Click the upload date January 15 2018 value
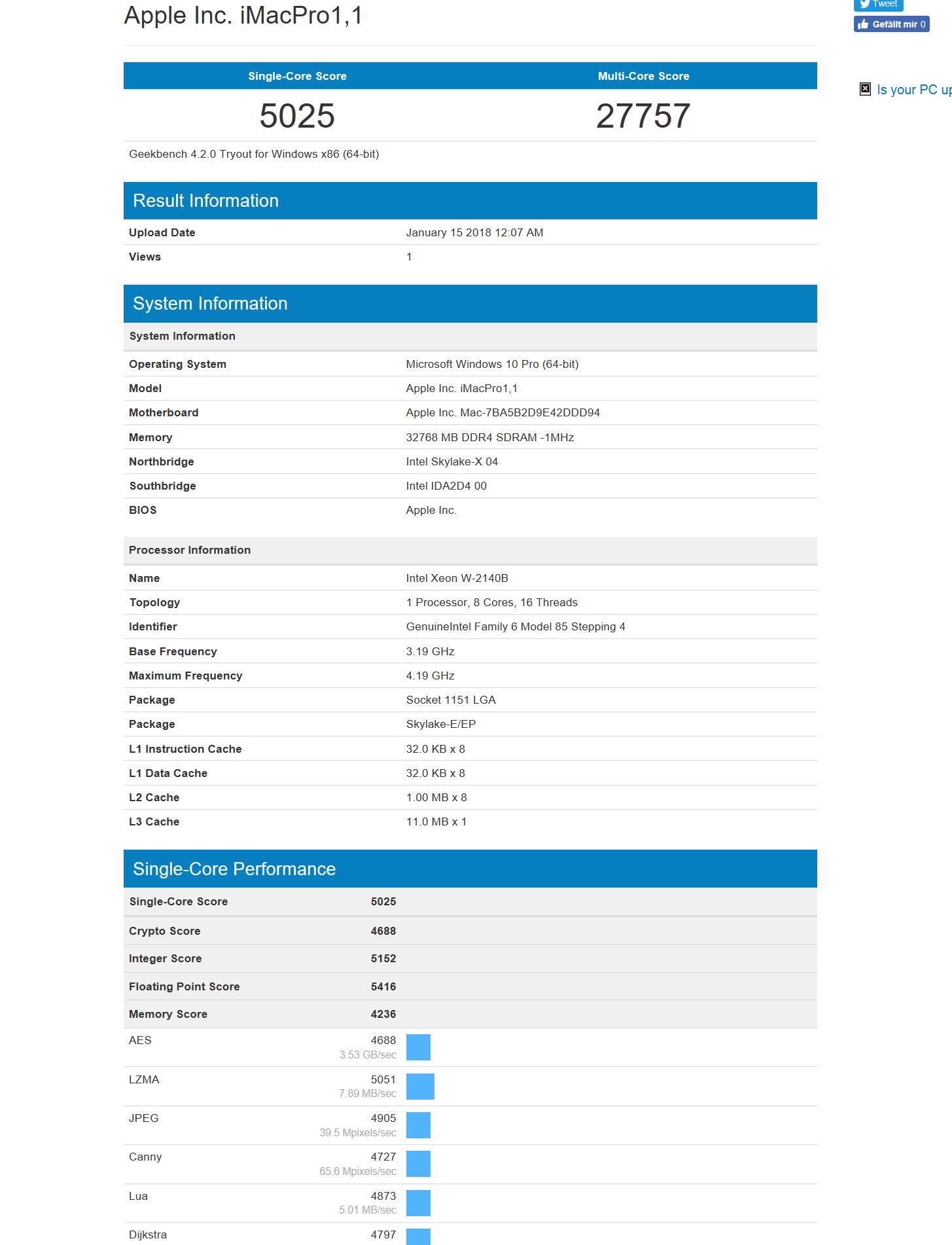This screenshot has height=1245, width=952. [474, 232]
